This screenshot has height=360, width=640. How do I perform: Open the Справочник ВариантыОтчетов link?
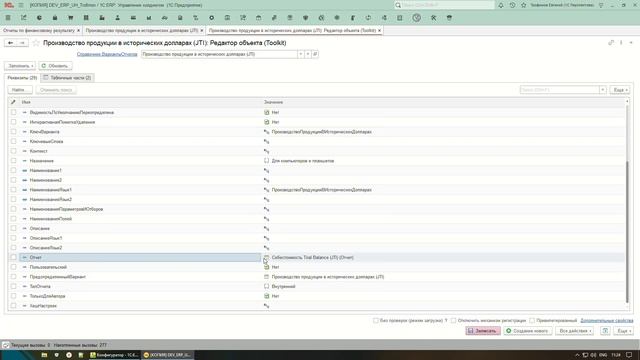click(107, 54)
